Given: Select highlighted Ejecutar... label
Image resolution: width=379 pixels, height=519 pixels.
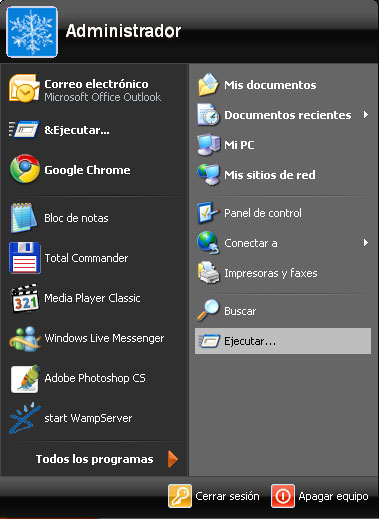Looking at the screenshot, I should (250, 341).
